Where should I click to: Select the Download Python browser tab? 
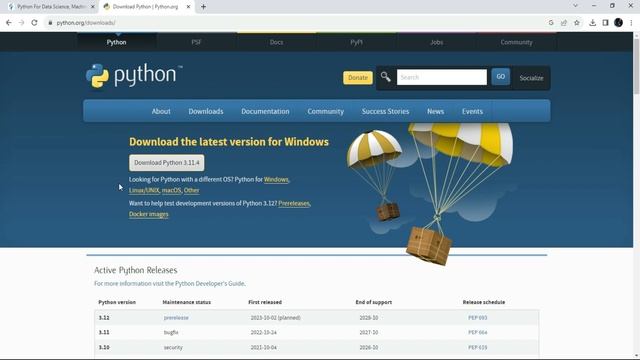(146, 7)
